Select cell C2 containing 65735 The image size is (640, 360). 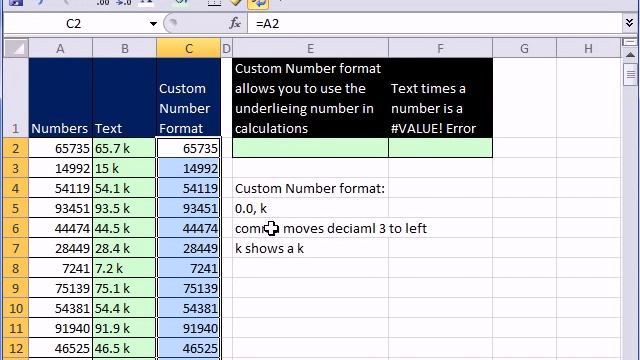[189, 148]
